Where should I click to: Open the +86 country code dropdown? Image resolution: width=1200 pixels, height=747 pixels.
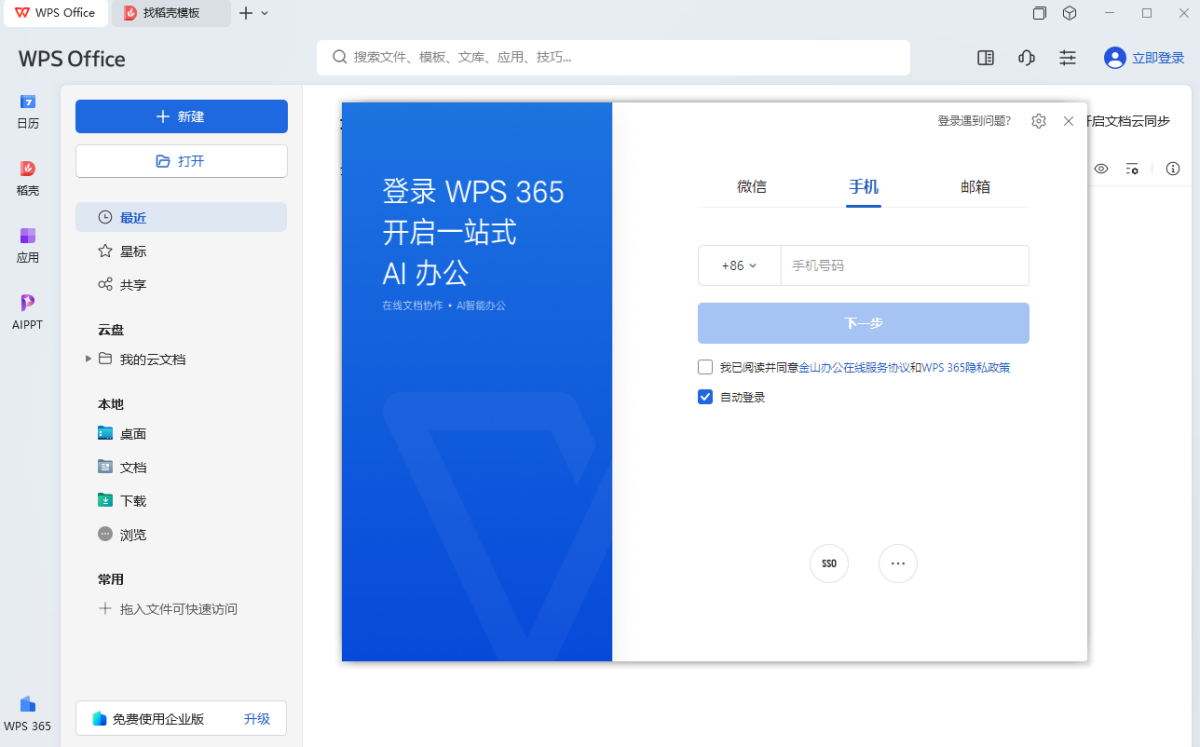click(x=739, y=265)
